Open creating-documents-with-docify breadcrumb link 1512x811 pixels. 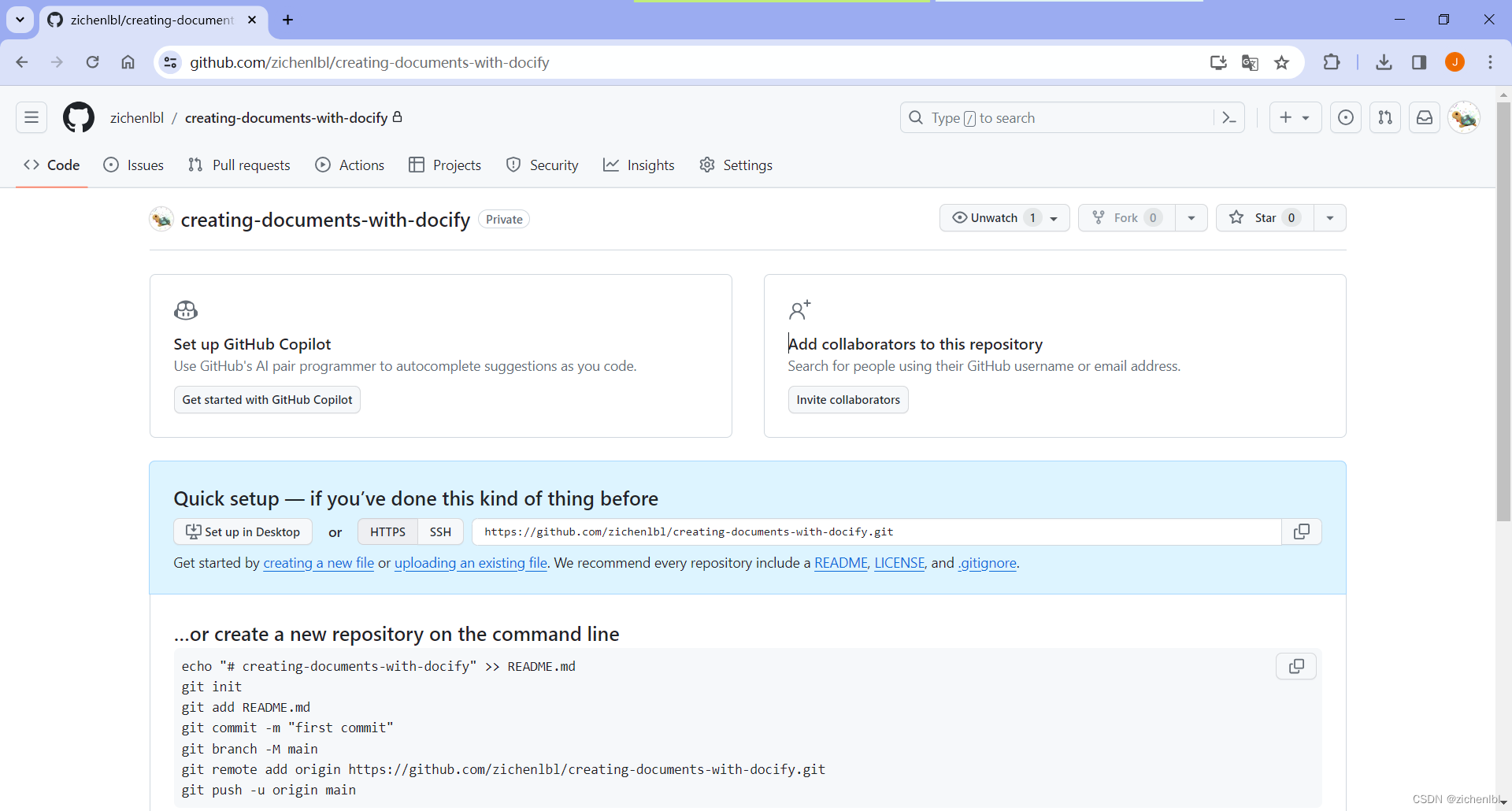(x=287, y=118)
